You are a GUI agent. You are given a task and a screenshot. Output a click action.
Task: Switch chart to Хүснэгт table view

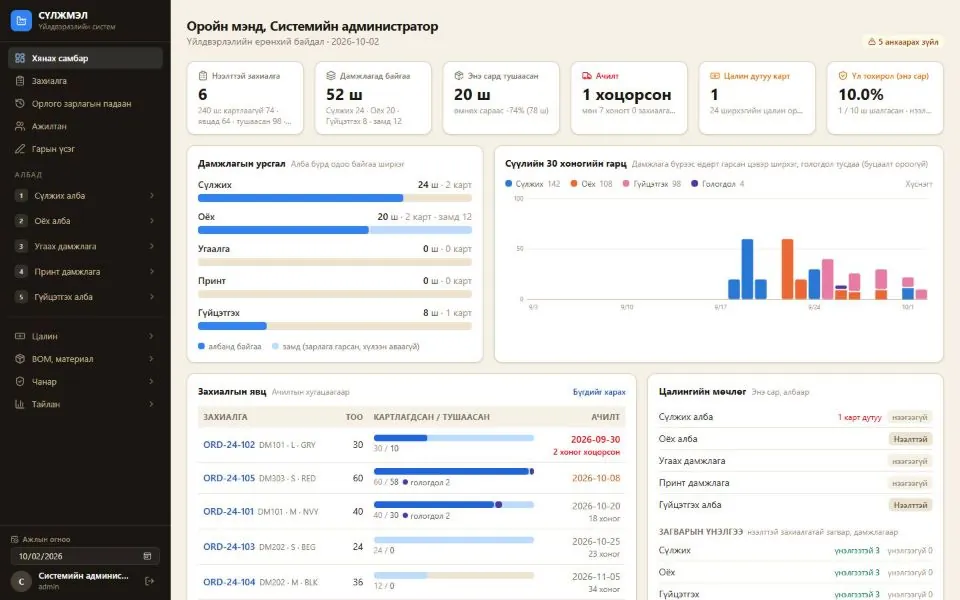pyautogui.click(x=918, y=184)
